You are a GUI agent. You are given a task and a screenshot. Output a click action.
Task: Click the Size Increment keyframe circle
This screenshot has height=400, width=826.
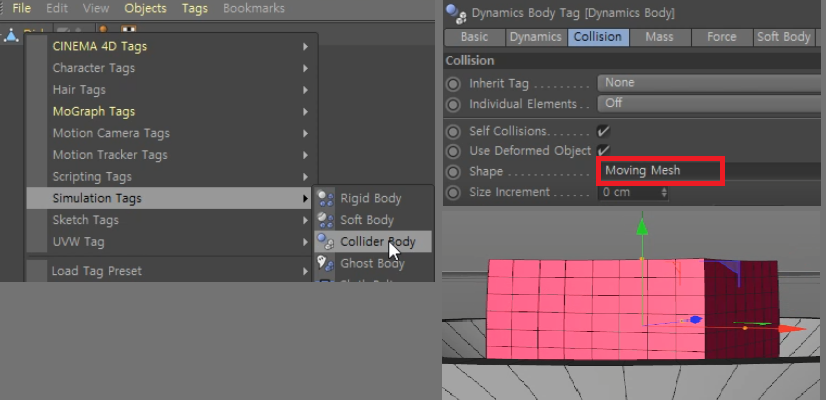pyautogui.click(x=453, y=192)
